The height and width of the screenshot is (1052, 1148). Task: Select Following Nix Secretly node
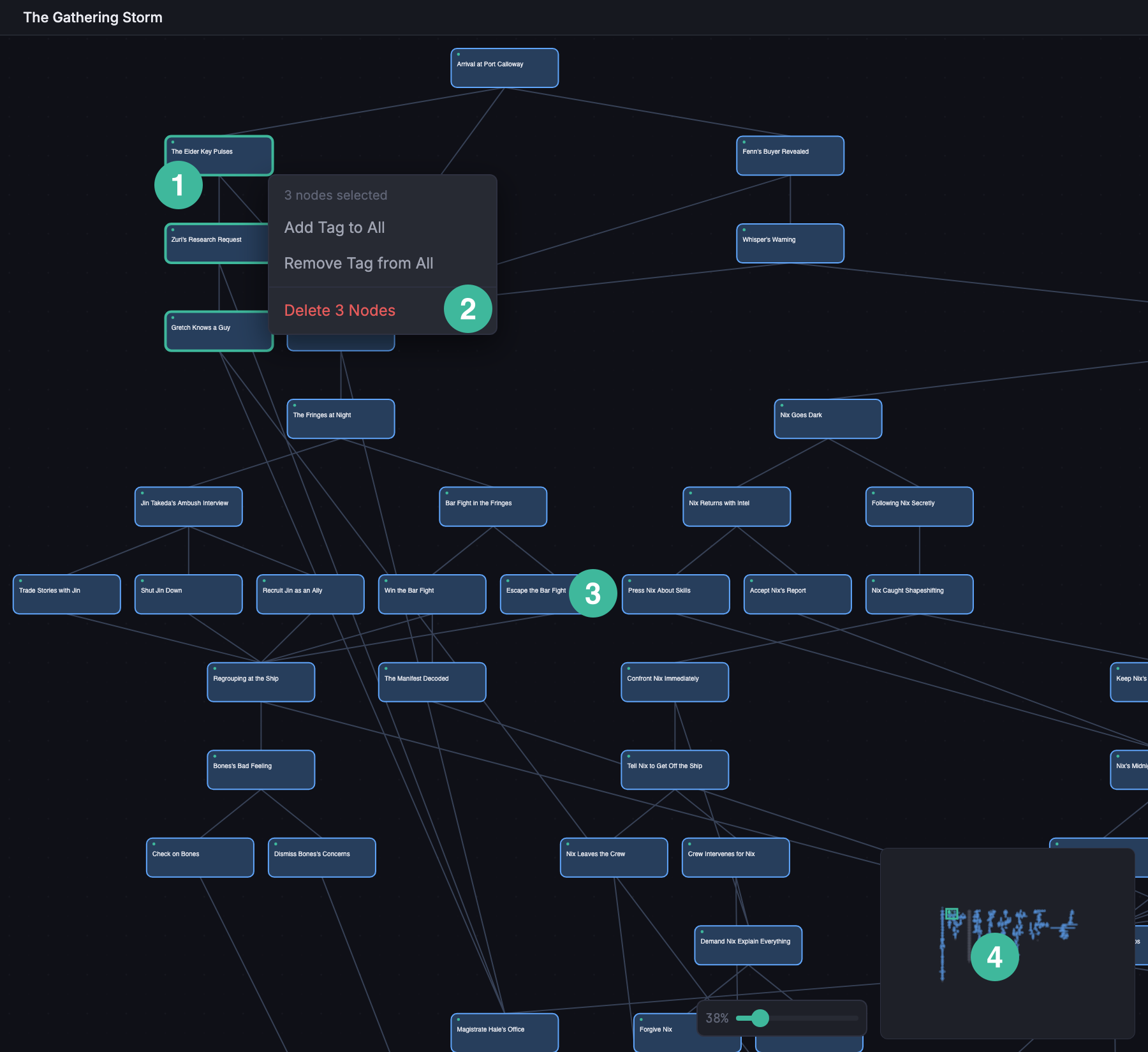[919, 507]
